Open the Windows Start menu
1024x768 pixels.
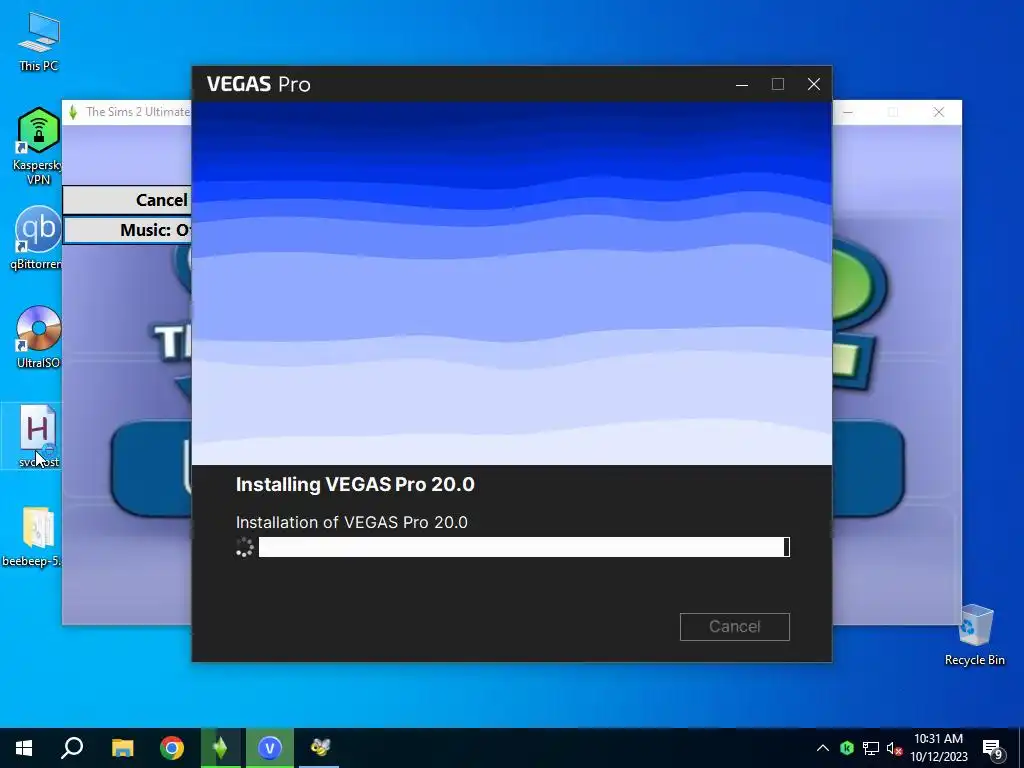click(24, 748)
